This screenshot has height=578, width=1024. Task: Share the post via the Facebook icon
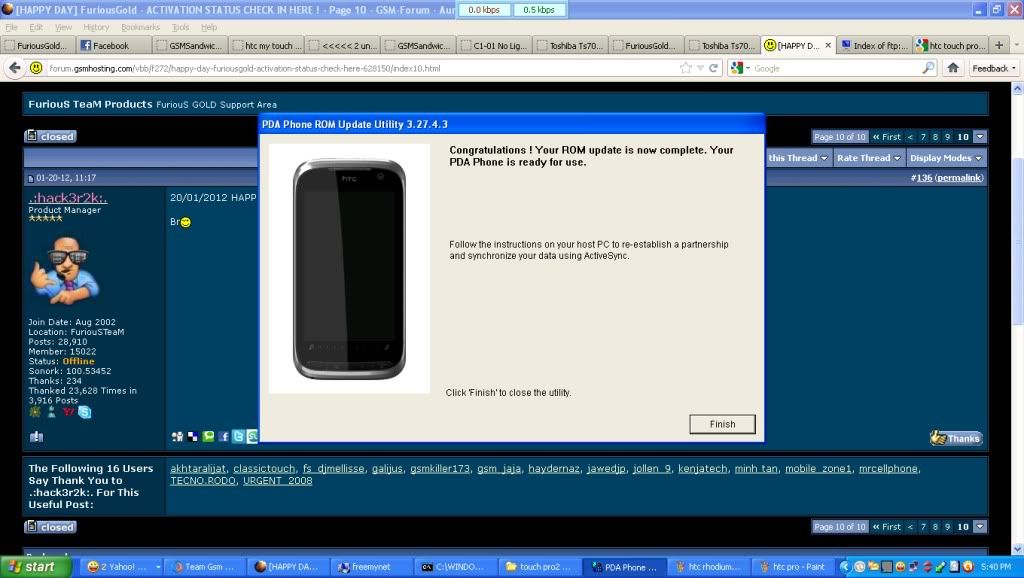coord(223,436)
